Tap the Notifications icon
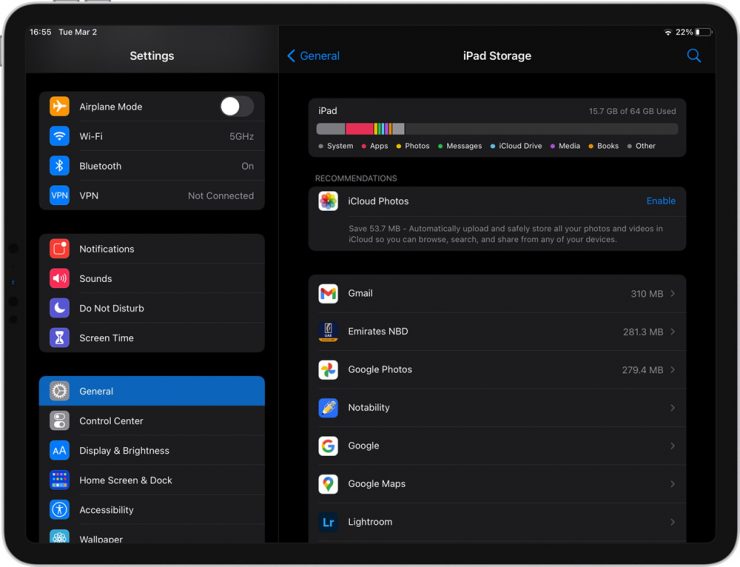The image size is (740, 567). 59,249
